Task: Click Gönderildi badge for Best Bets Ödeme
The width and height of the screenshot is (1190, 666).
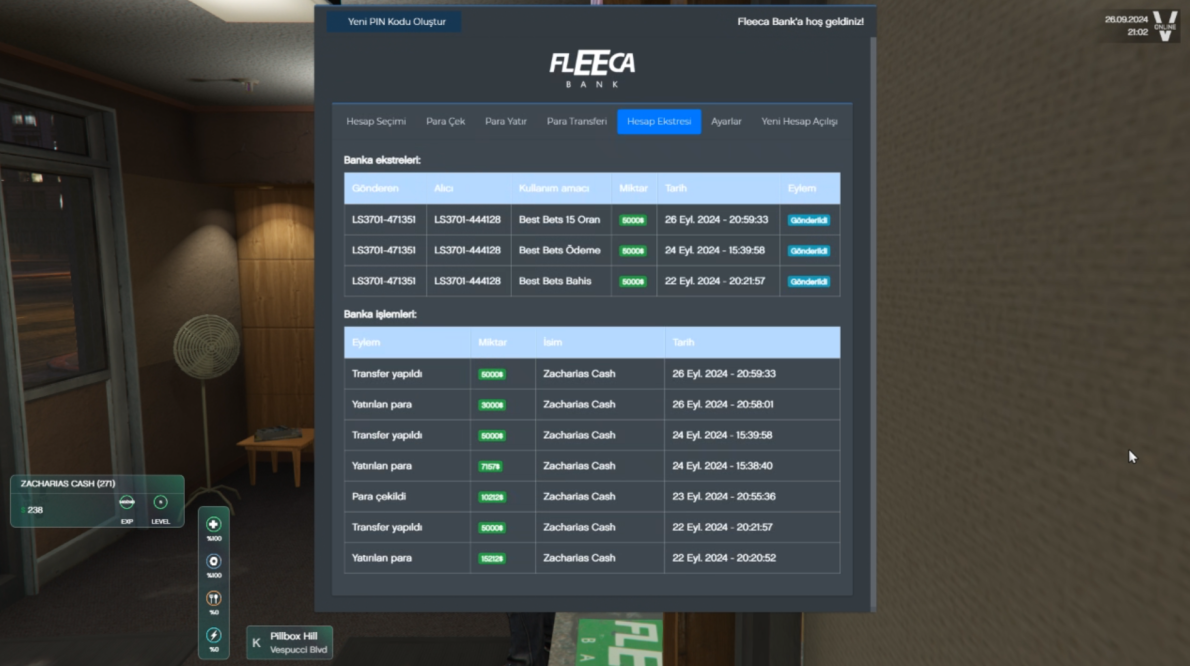Action: click(x=808, y=251)
